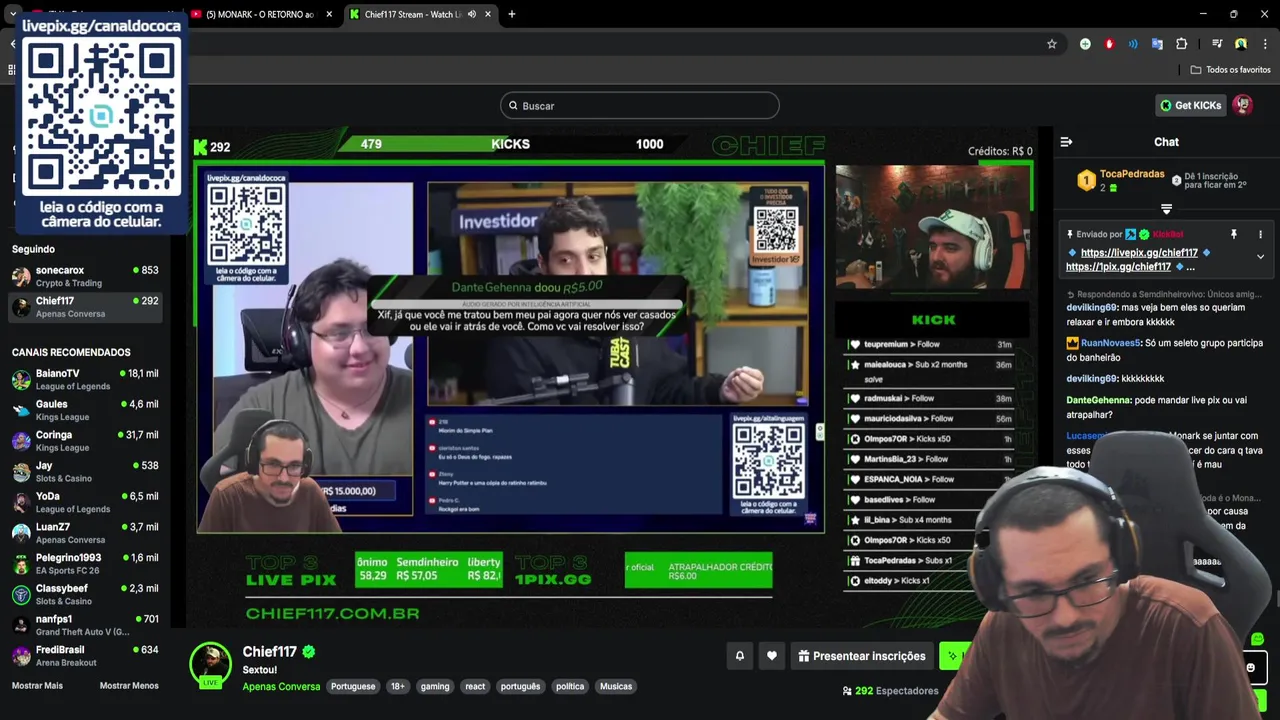1280x720 pixels.
Task: Select the gaming stream tag
Action: [x=435, y=687]
